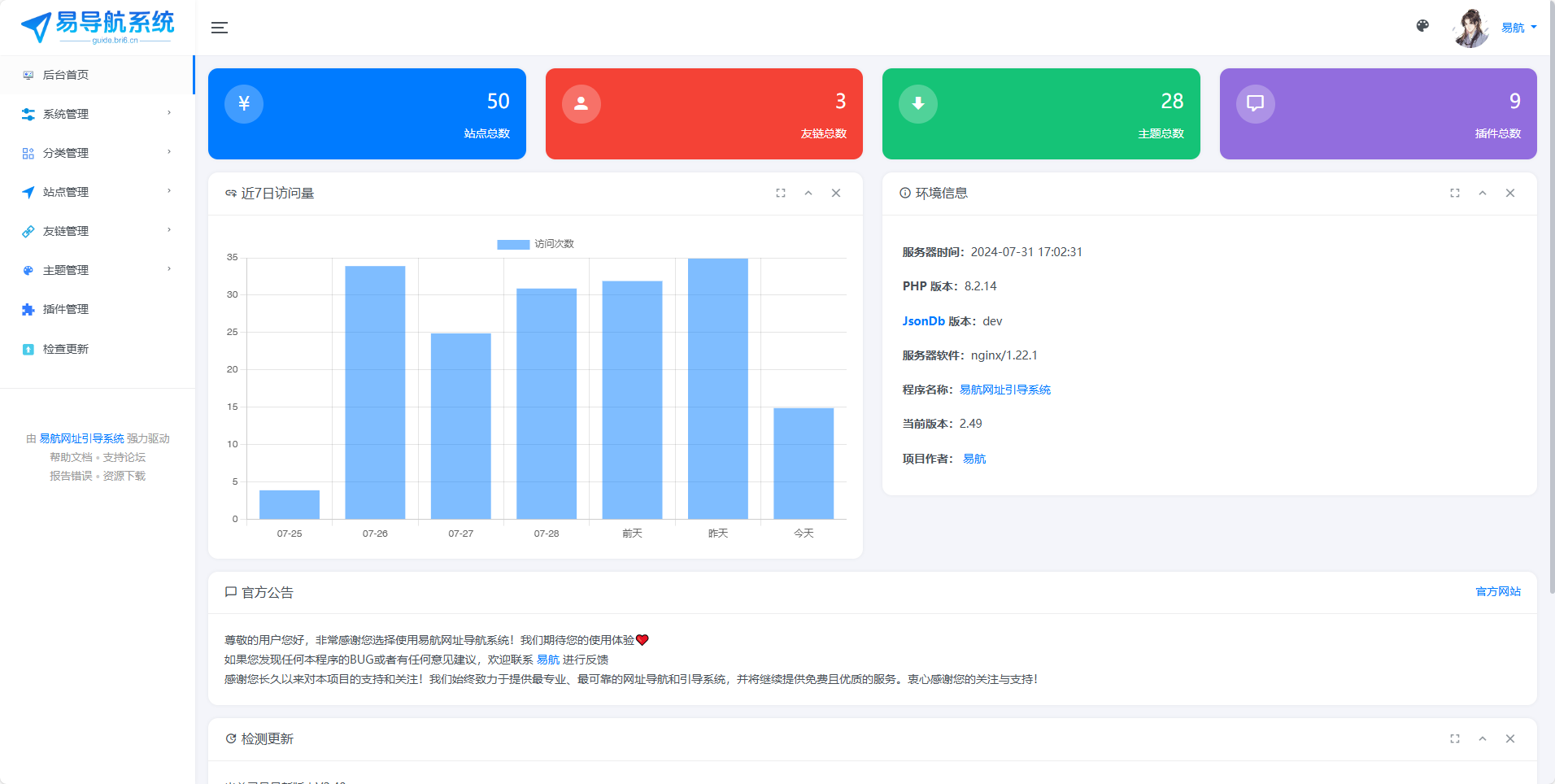Open the 帮助文档 footer link
Image resolution: width=1555 pixels, height=784 pixels.
(x=71, y=457)
